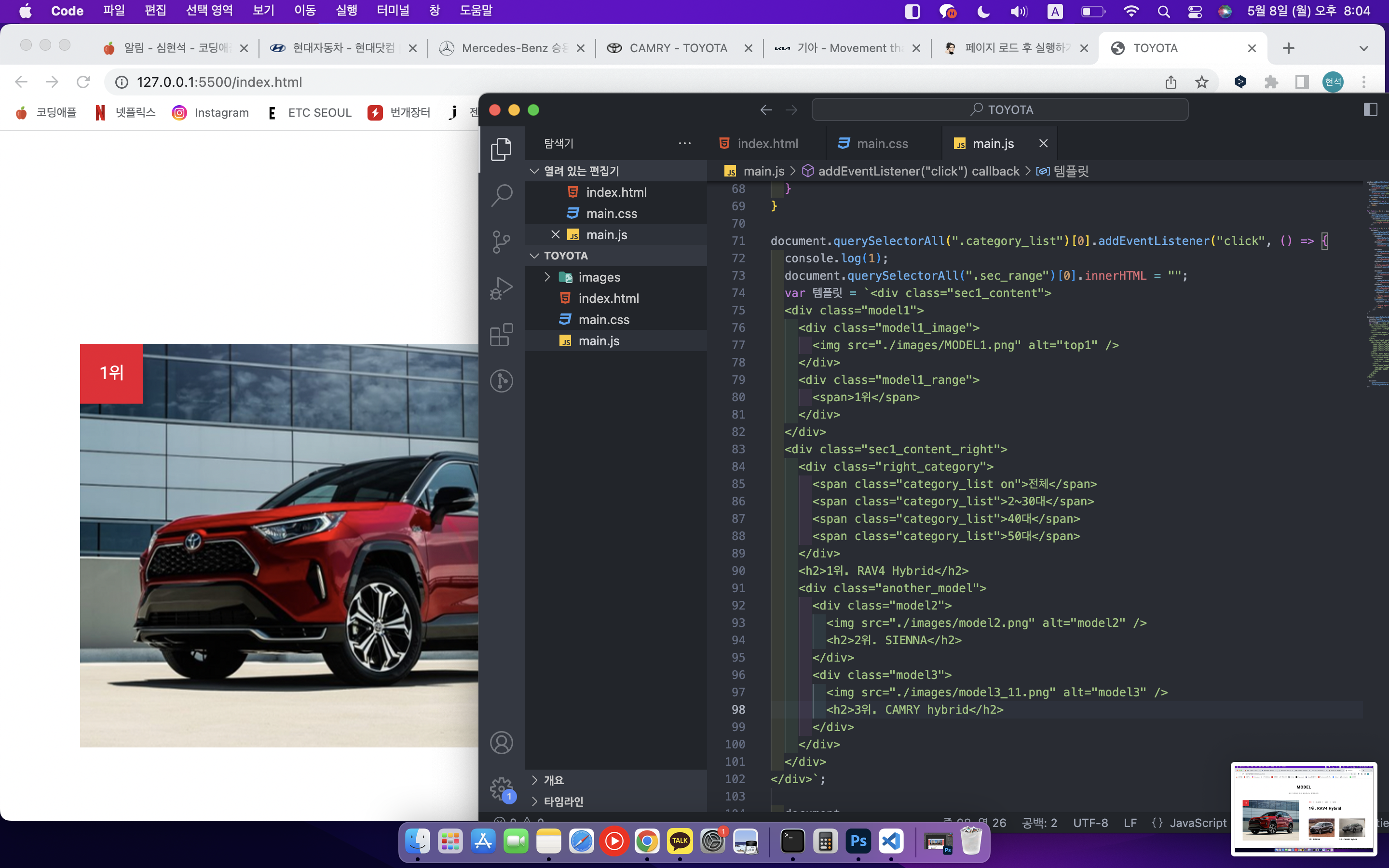Screen dimensions: 1389x868
Task: Click the addEventListener callback breadcrumb
Action: pyautogui.click(x=911, y=171)
